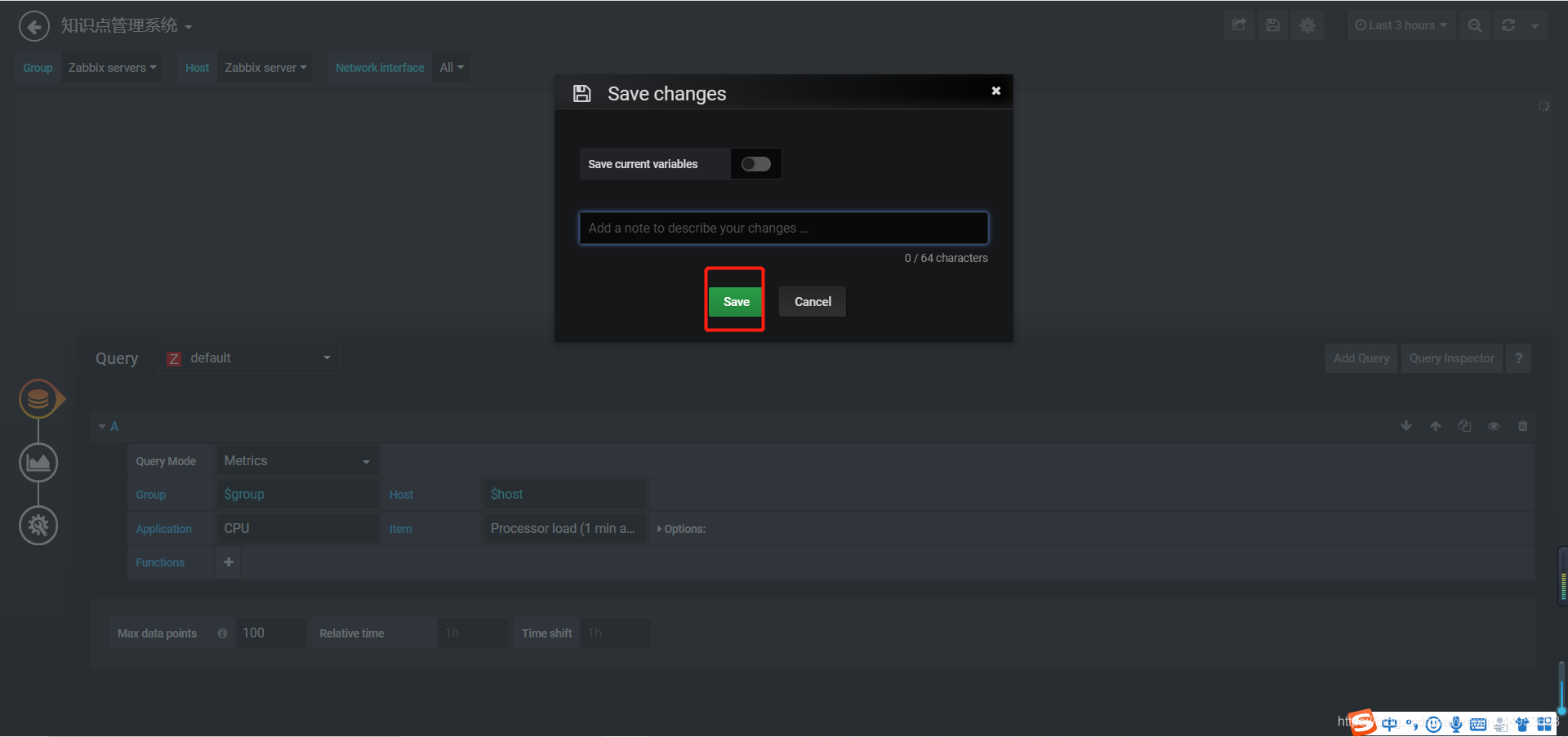Click the Max data points info icon
1568x737 pixels.
[222, 633]
